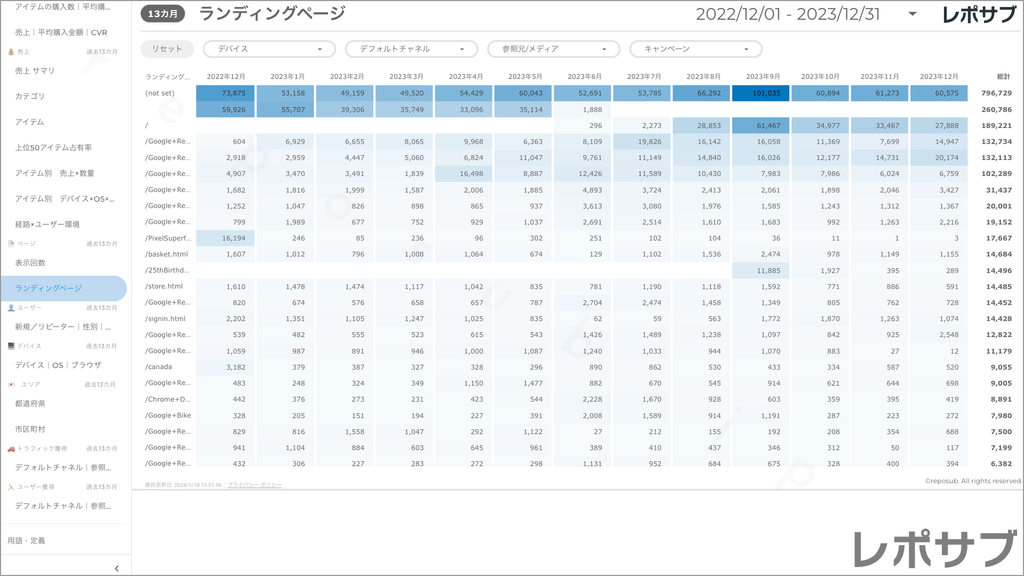The width and height of the screenshot is (1024, 576).
Task: Click the large レポサブ watermark logo
Action: (931, 548)
